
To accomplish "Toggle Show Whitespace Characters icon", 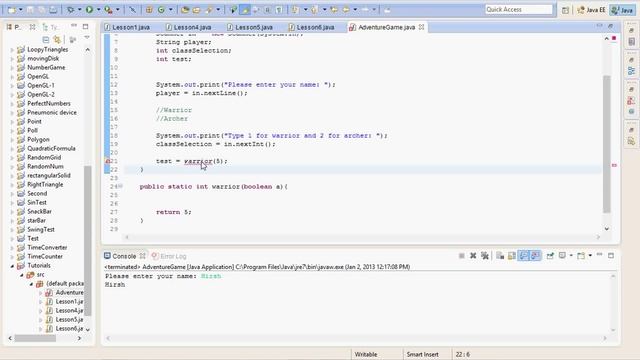I will pyautogui.click(x=279, y=10).
